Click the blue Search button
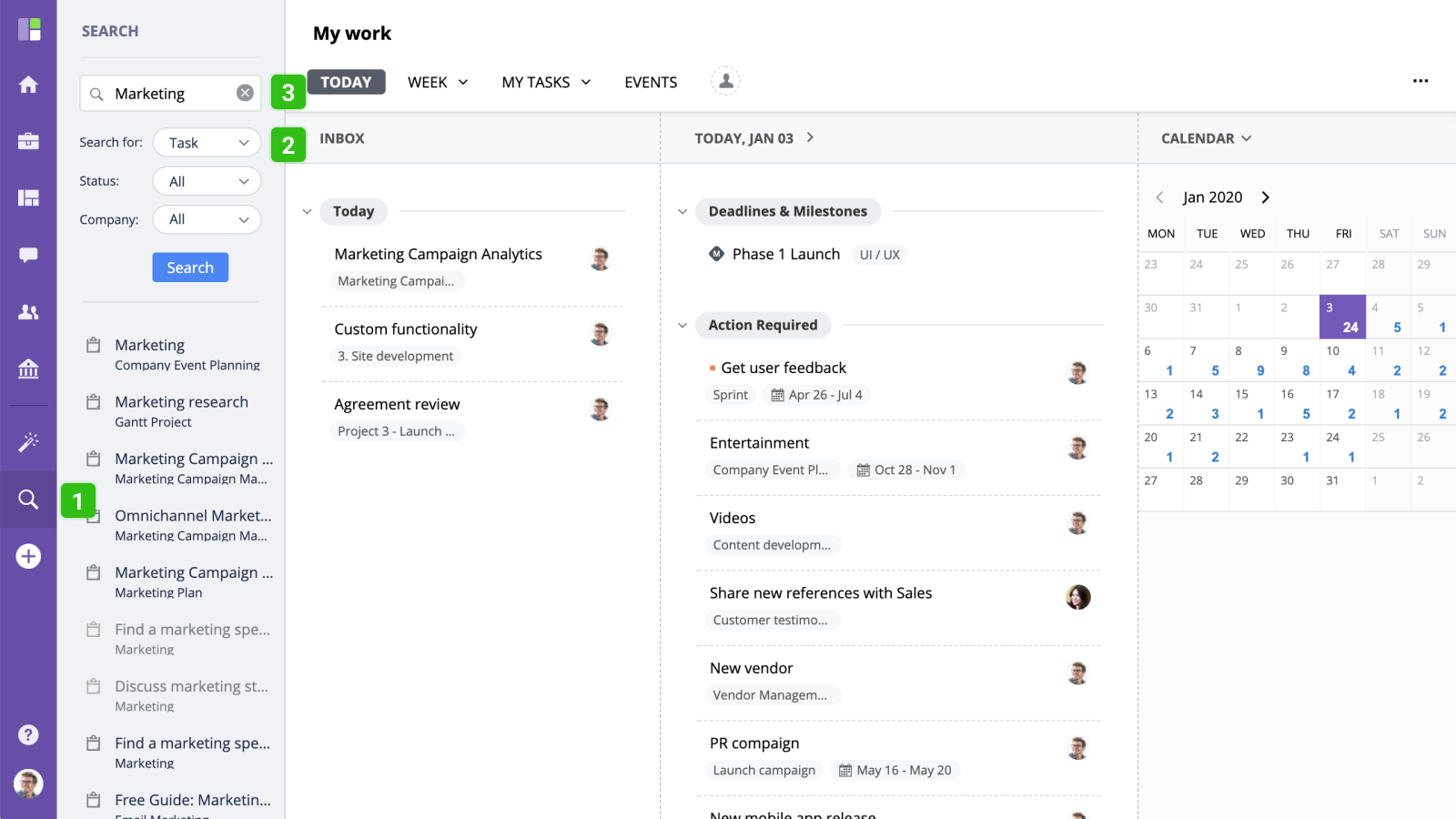Screen dimensions: 1456x819 [x=190, y=268]
